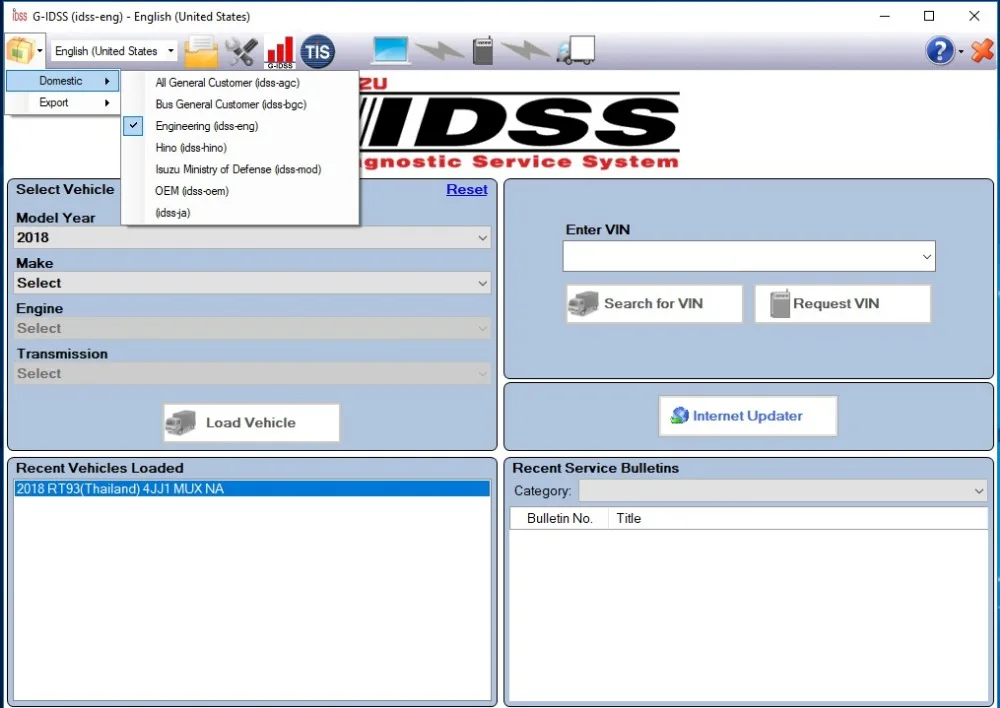Open the blue TIS icon
Image resolution: width=1000 pixels, height=708 pixels.
[317, 51]
